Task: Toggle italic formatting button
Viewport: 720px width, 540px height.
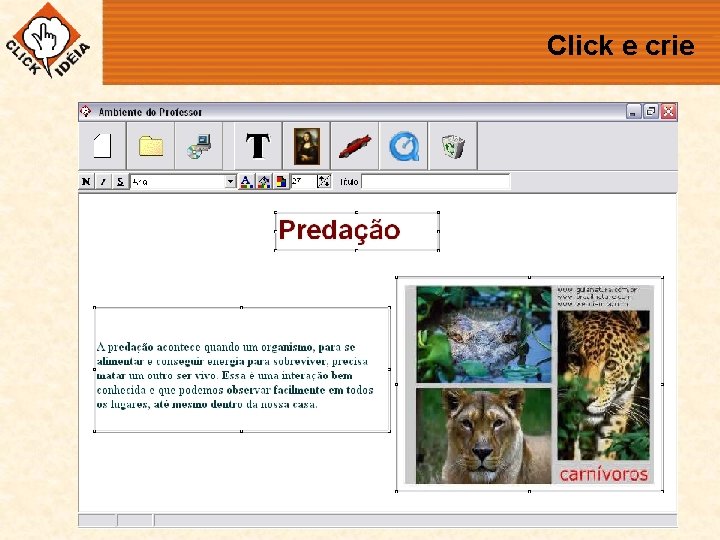Action: (103, 181)
